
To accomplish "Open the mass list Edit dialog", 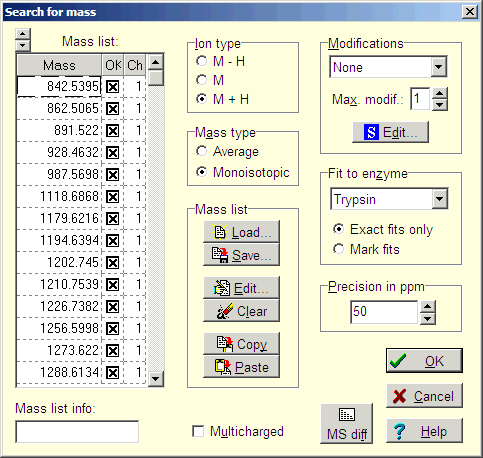I will tap(241, 288).
